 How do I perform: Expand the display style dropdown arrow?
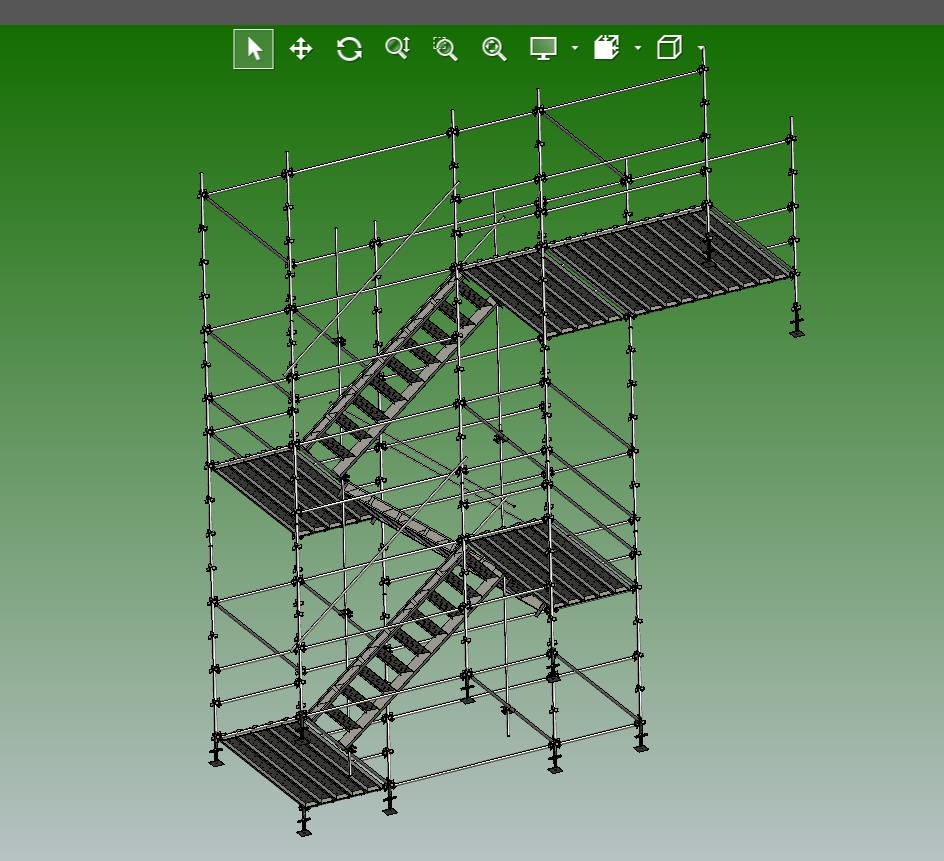click(x=575, y=48)
